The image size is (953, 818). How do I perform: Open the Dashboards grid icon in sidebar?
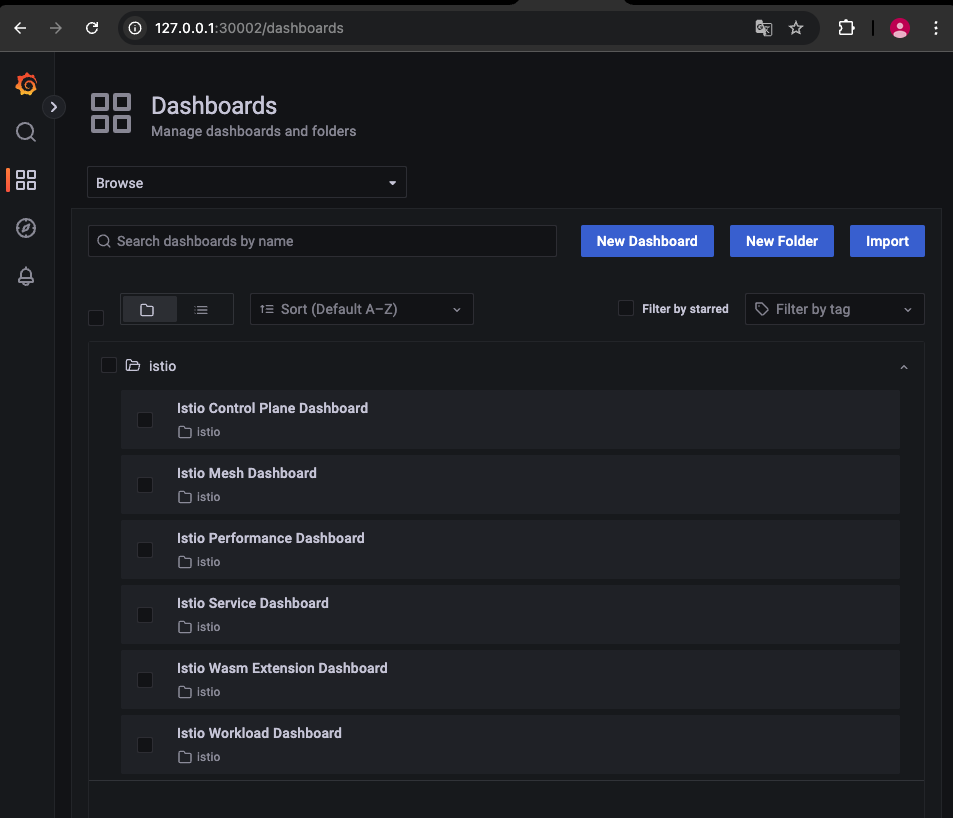pos(26,180)
